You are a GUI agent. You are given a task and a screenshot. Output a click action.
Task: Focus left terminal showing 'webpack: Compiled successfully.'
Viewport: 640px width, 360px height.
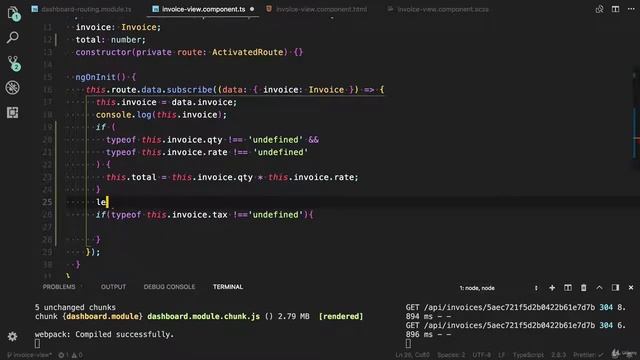point(216,325)
